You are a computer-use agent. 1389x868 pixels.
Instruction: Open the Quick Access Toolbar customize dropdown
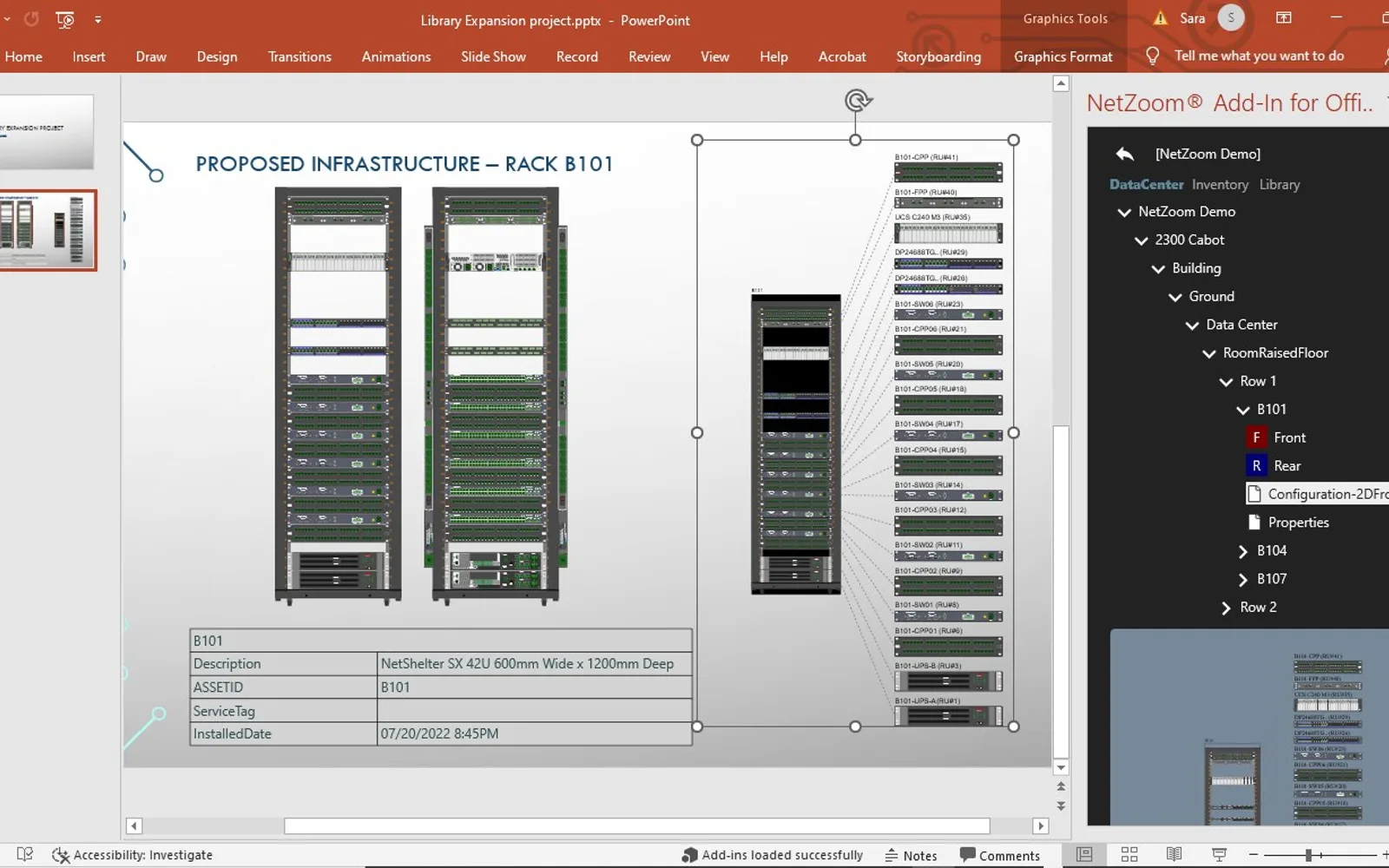coord(97,19)
